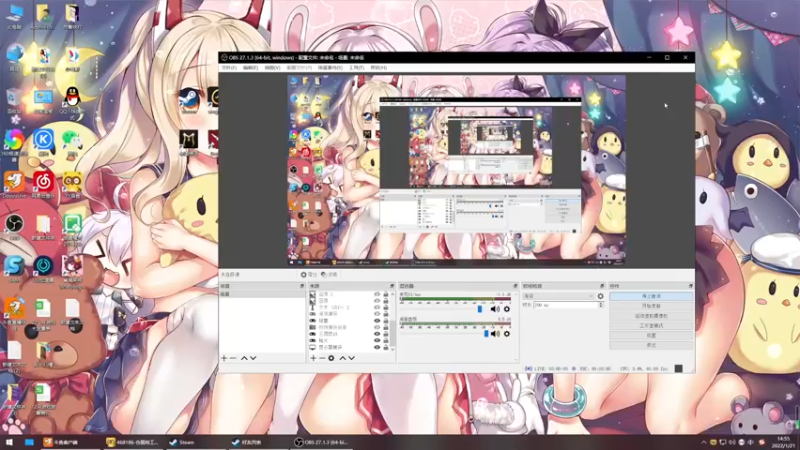800x450 pixels.
Task: Open Steam shortcut on the desktop
Action: [x=189, y=101]
